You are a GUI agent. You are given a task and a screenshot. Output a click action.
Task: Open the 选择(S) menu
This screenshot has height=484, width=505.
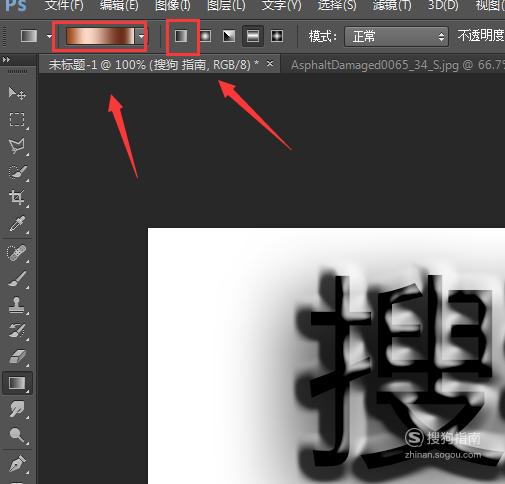coord(337,5)
